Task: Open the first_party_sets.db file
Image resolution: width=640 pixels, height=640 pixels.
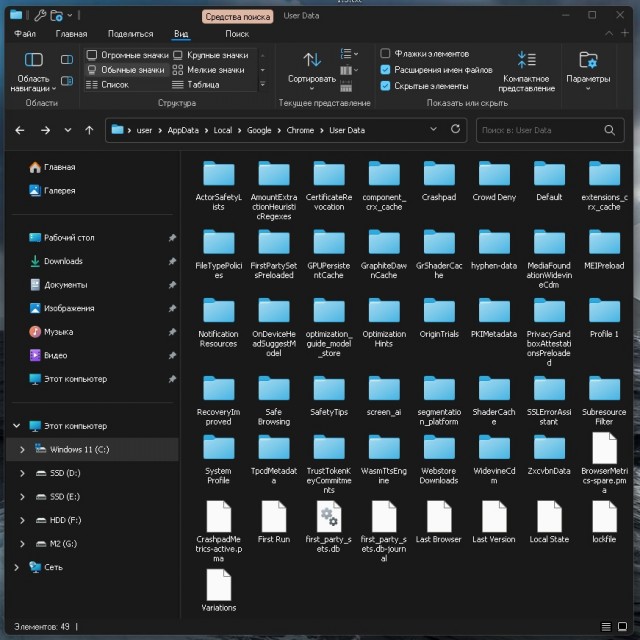Action: coord(331,517)
